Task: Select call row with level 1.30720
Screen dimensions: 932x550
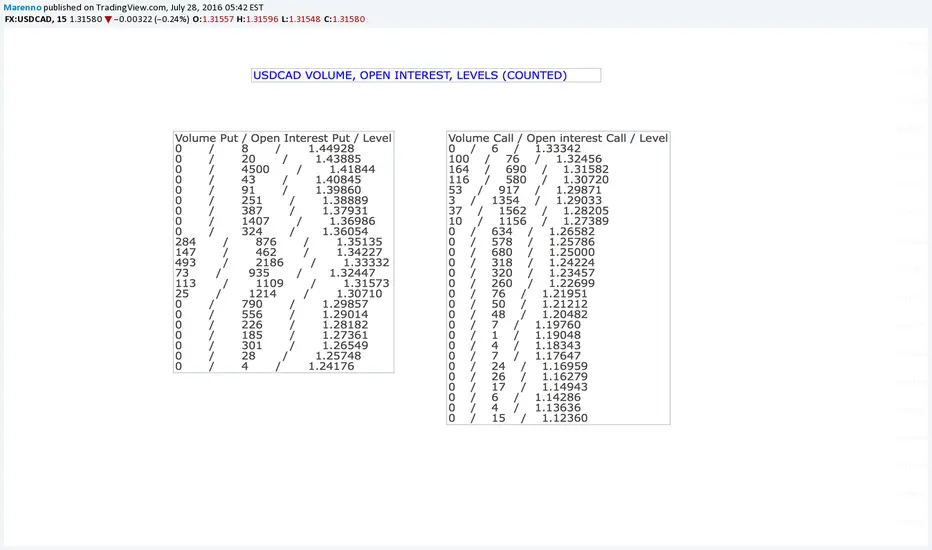Action: [529, 180]
